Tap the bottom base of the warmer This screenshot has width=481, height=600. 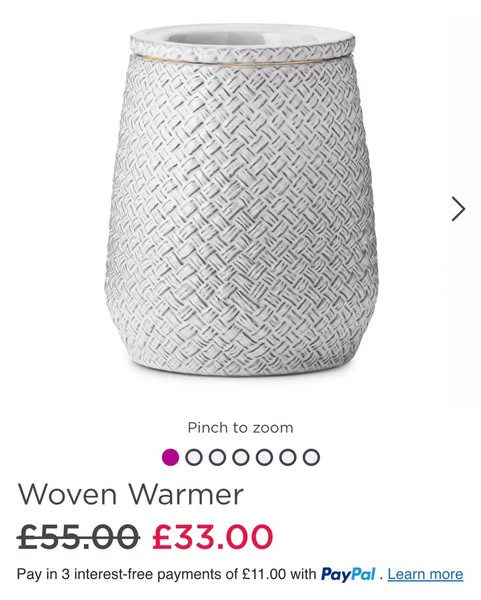(241, 362)
